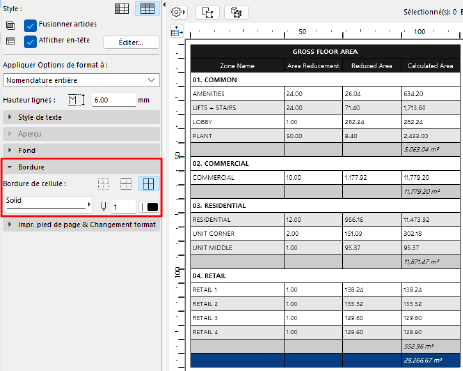Viewport: 463px width, 371px height.
Task: Click the RETAIL 1 cell
Action: [x=237, y=290]
